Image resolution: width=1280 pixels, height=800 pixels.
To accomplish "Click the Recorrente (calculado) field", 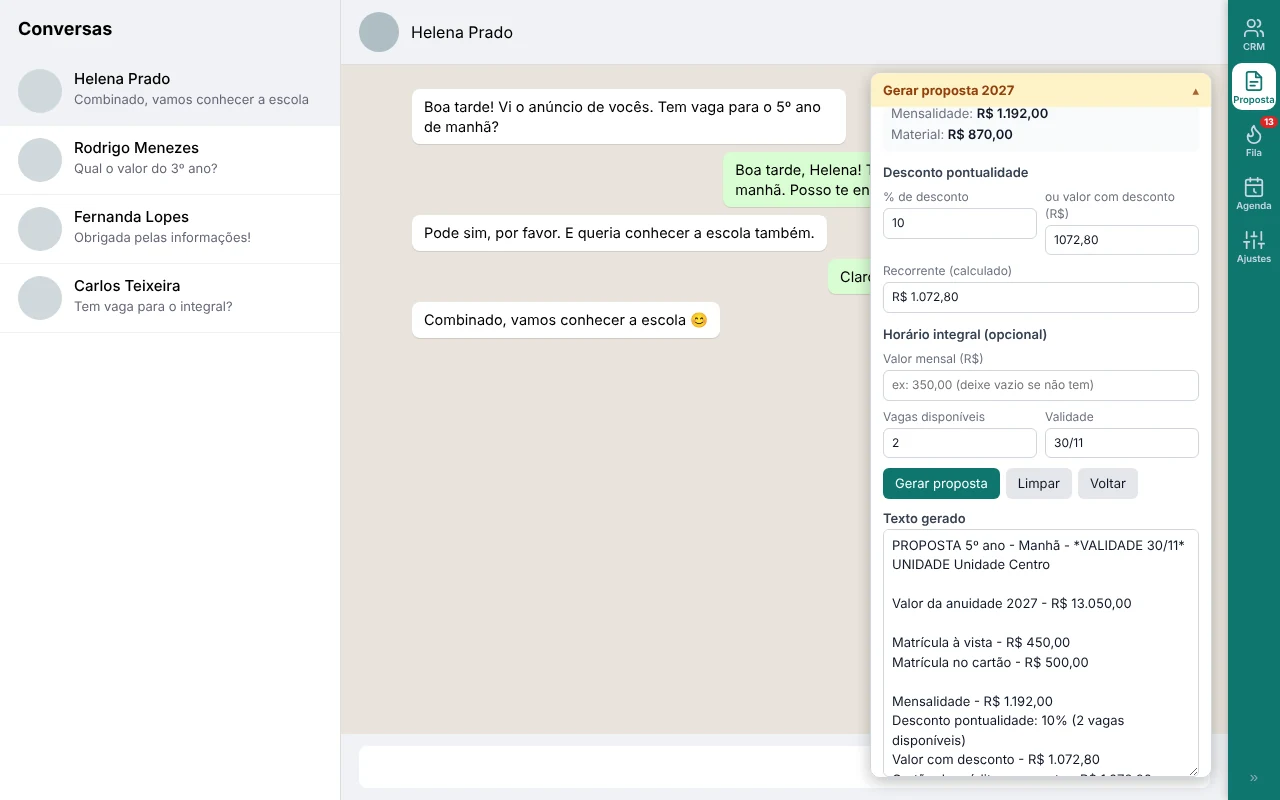I will click(x=1041, y=297).
